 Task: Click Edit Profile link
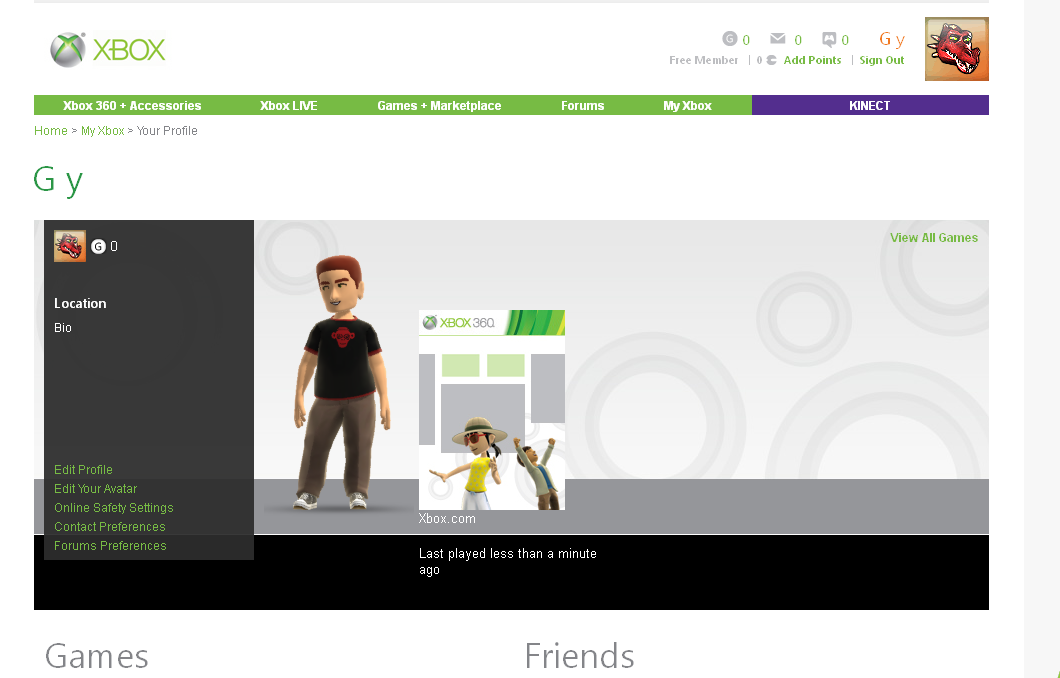(83, 470)
